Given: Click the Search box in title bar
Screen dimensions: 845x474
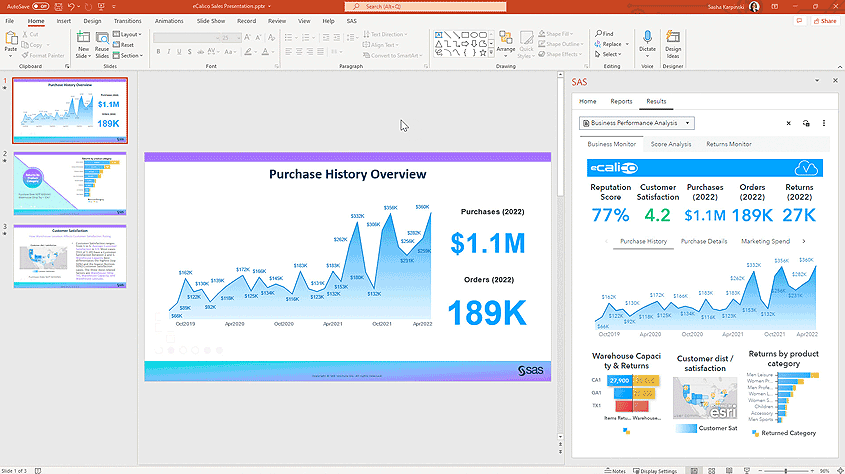Looking at the screenshot, I should point(425,6).
